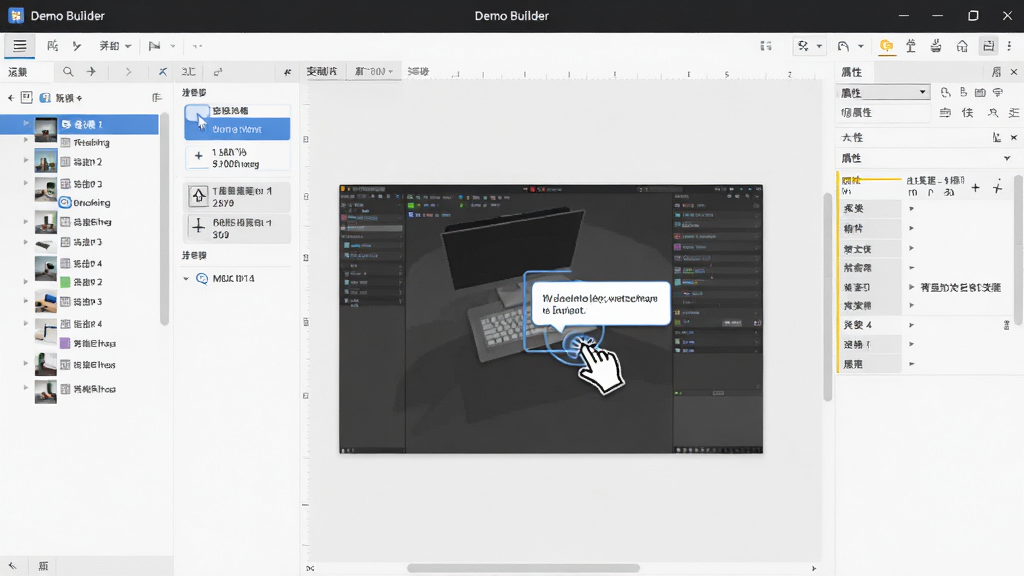Click the step card with the up-arrow icon
1024x576 pixels.
point(237,197)
